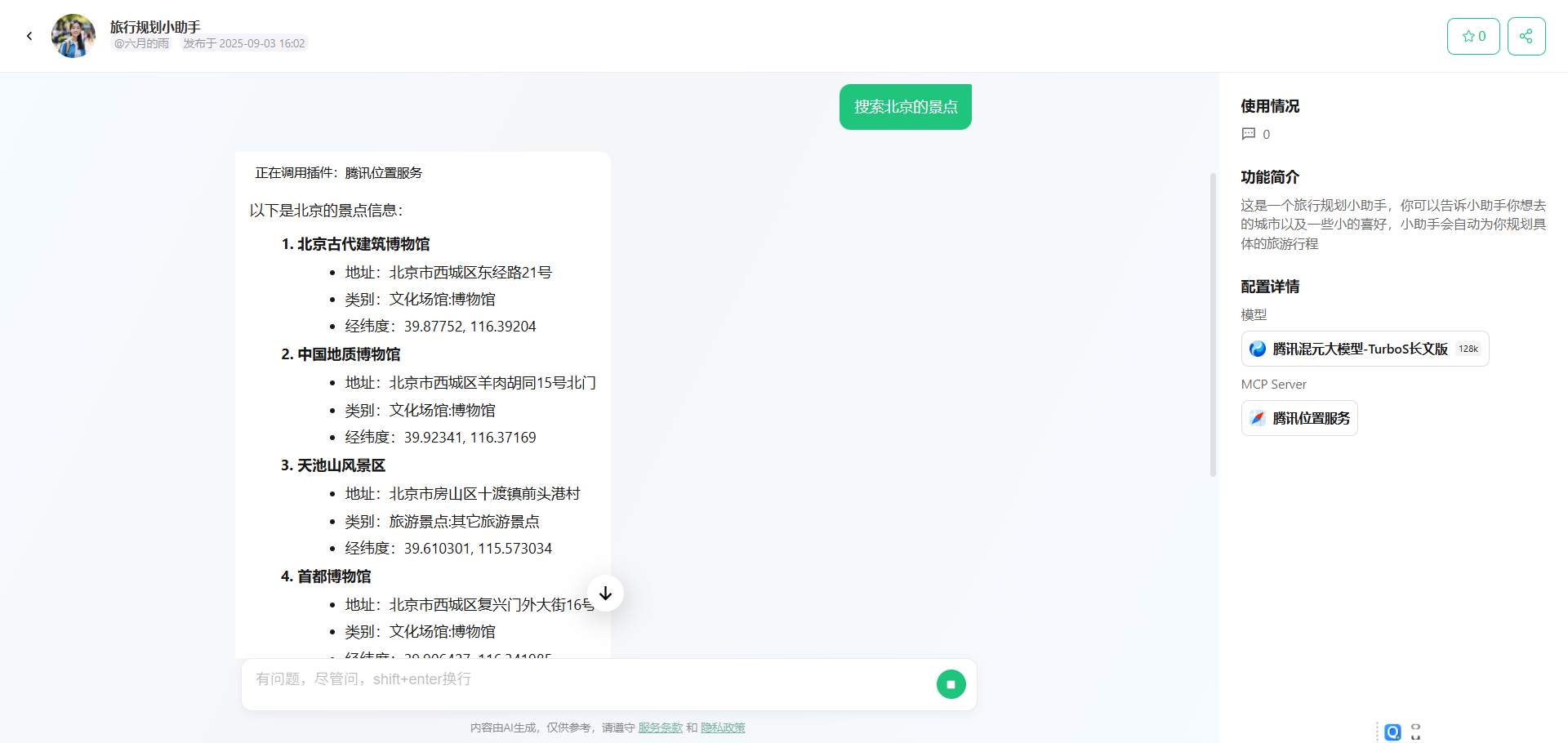Click the 模型 label

1254,315
